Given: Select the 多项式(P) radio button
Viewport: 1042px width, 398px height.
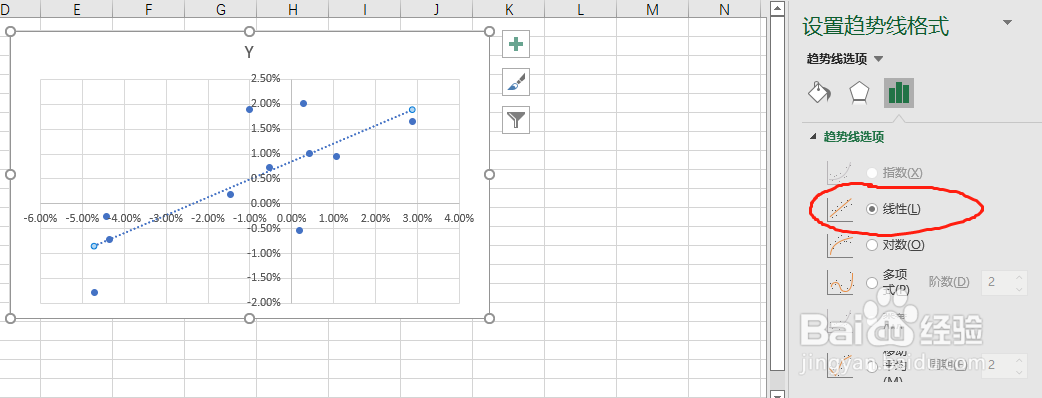Looking at the screenshot, I should tap(872, 282).
